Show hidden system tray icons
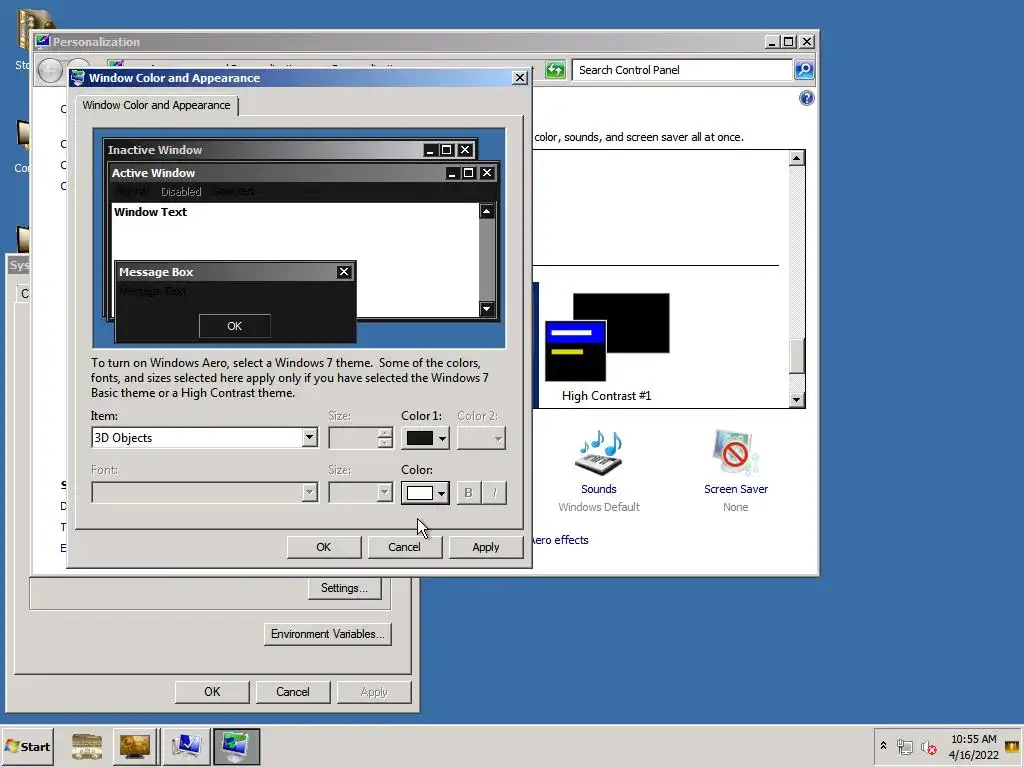 tap(884, 746)
